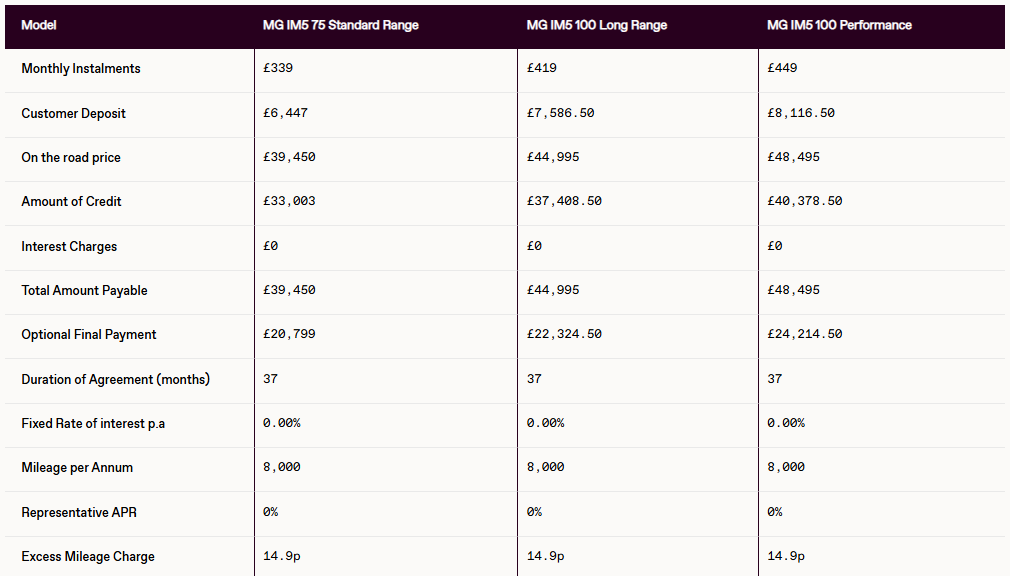
Task: Select the On the road price label
Action: tap(71, 158)
